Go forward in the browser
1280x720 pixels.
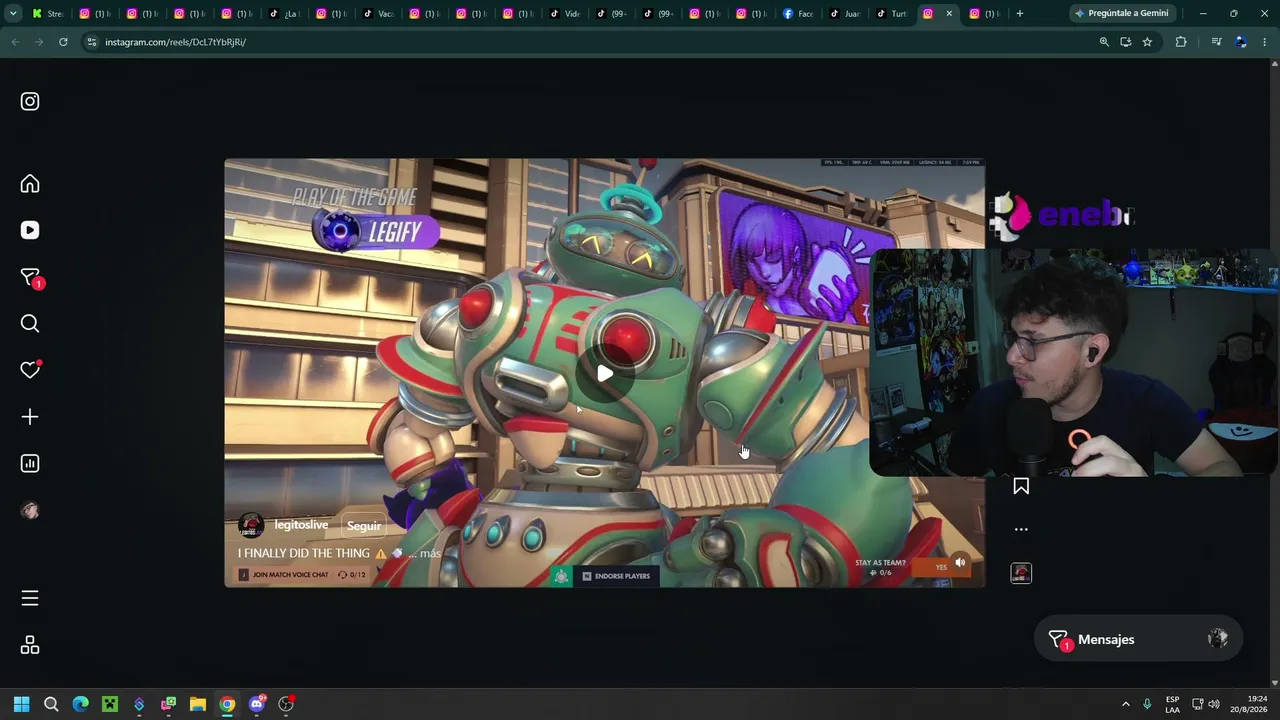pos(39,42)
